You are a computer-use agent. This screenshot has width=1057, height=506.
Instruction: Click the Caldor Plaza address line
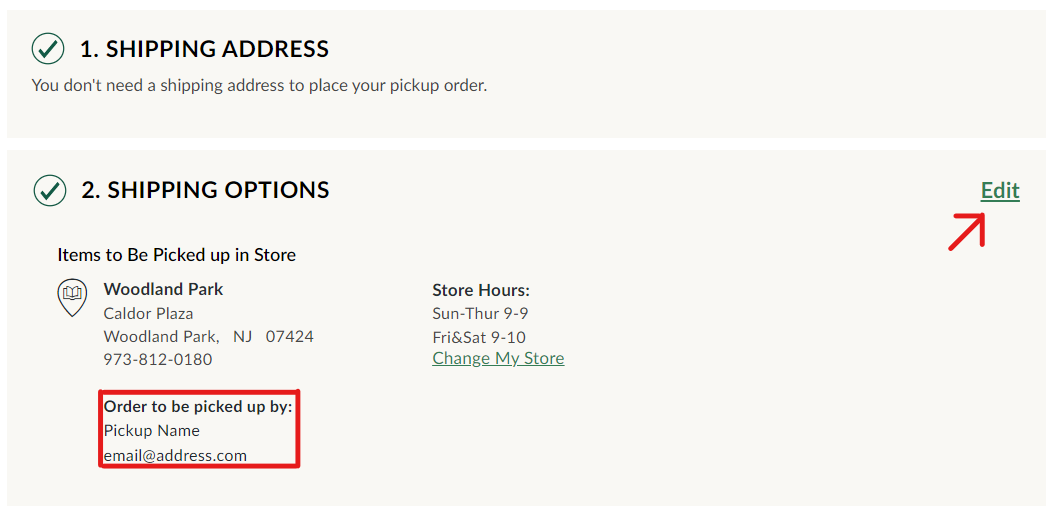(x=148, y=313)
